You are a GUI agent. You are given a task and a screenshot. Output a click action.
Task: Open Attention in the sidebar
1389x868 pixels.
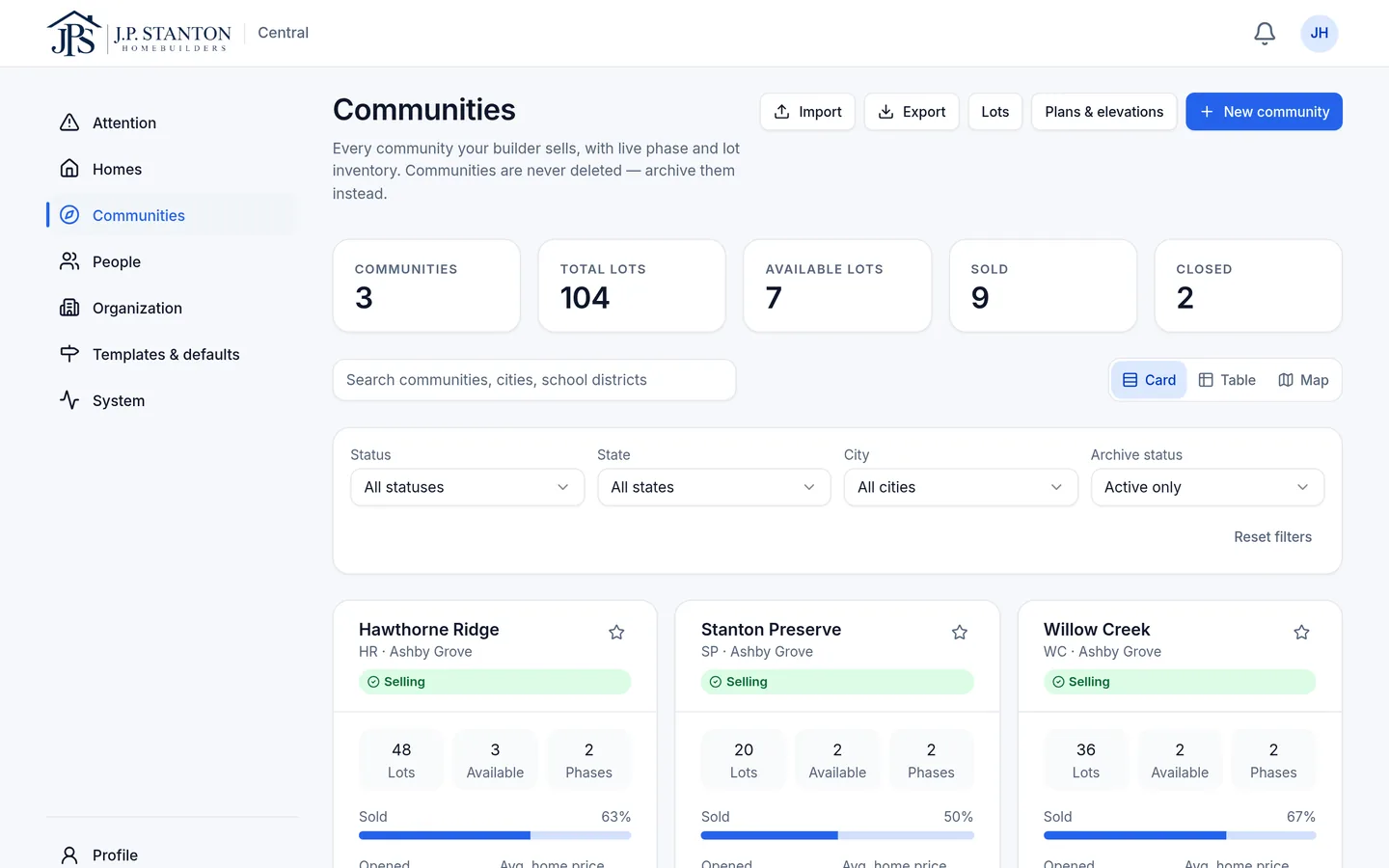coord(172,122)
